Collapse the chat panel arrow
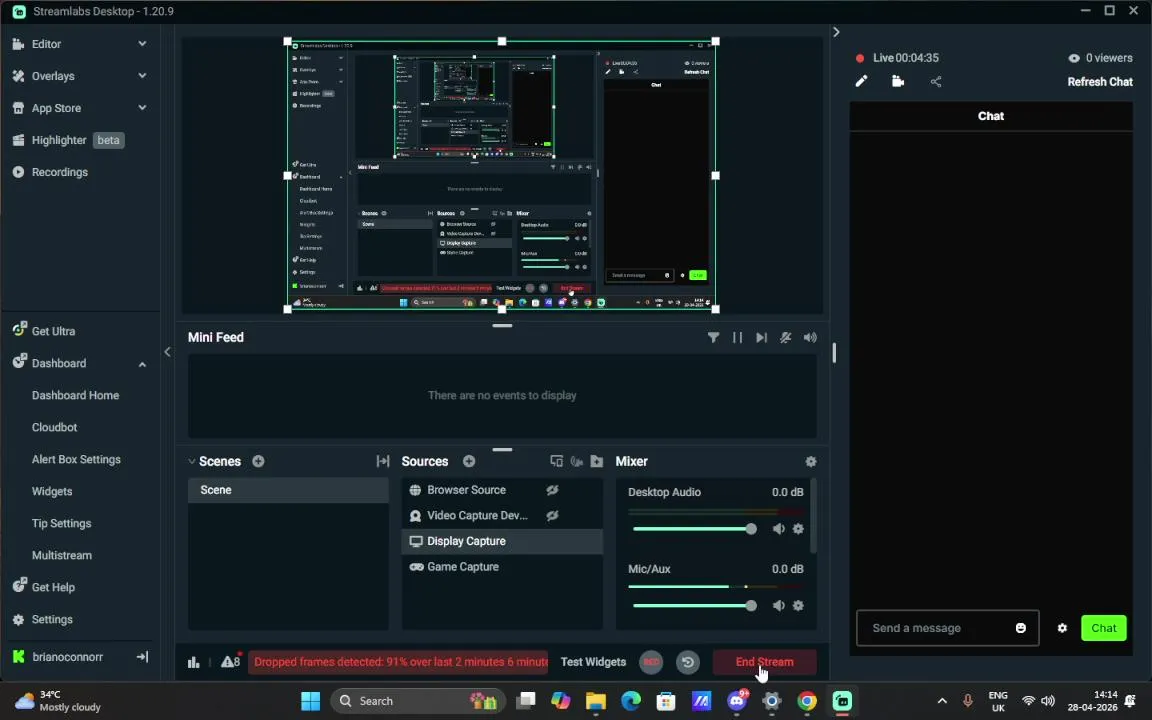Image resolution: width=1152 pixels, height=720 pixels. point(836,32)
